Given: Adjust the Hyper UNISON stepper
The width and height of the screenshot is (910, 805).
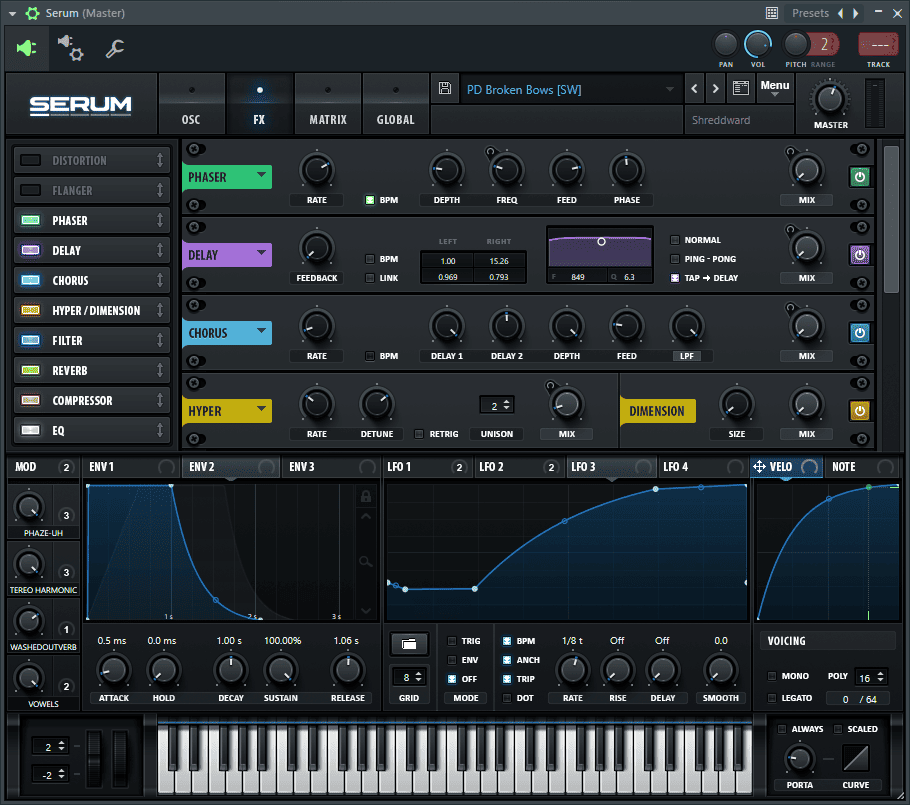Looking at the screenshot, I should pos(507,405).
